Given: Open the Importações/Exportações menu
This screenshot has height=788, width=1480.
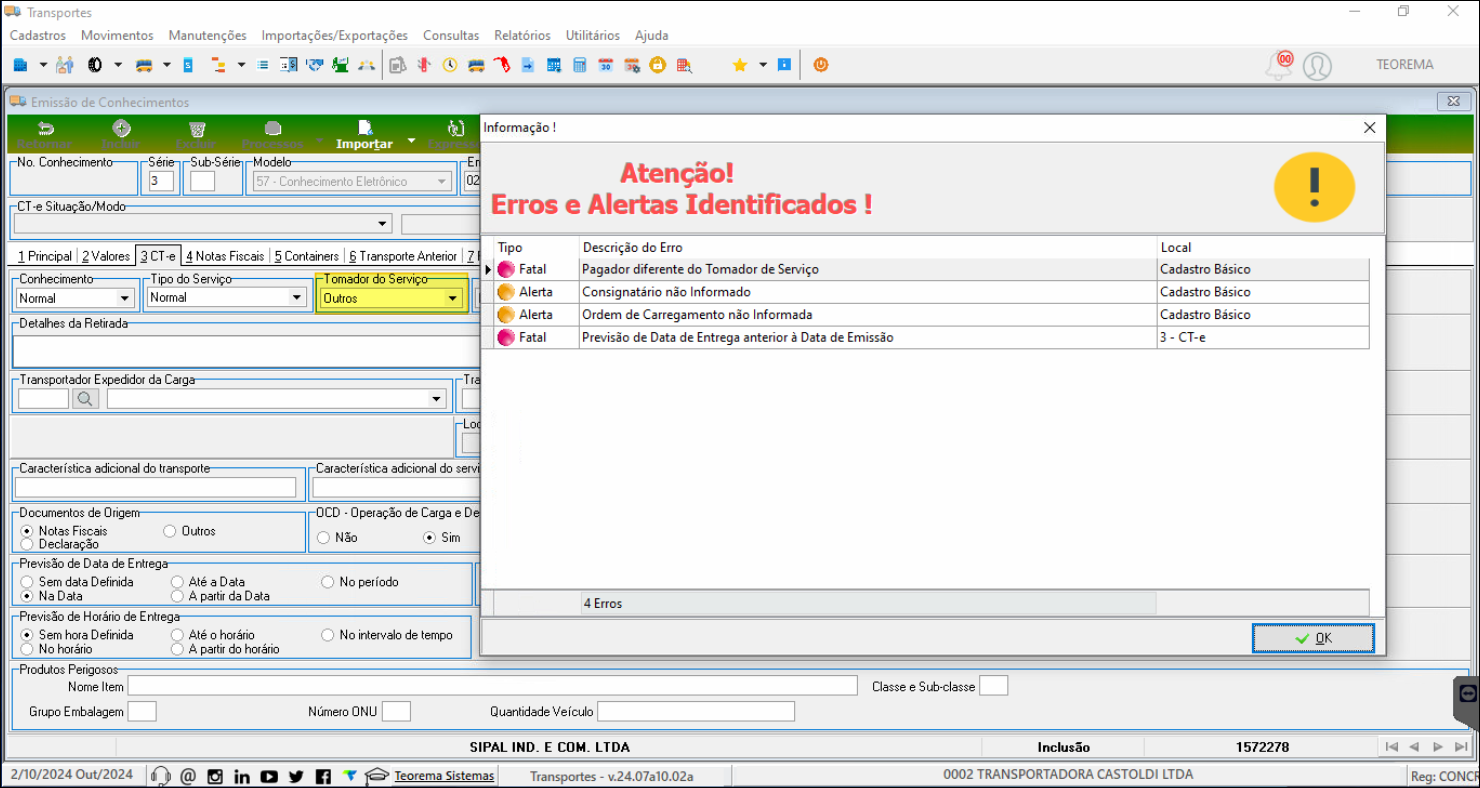Looking at the screenshot, I should coord(335,35).
